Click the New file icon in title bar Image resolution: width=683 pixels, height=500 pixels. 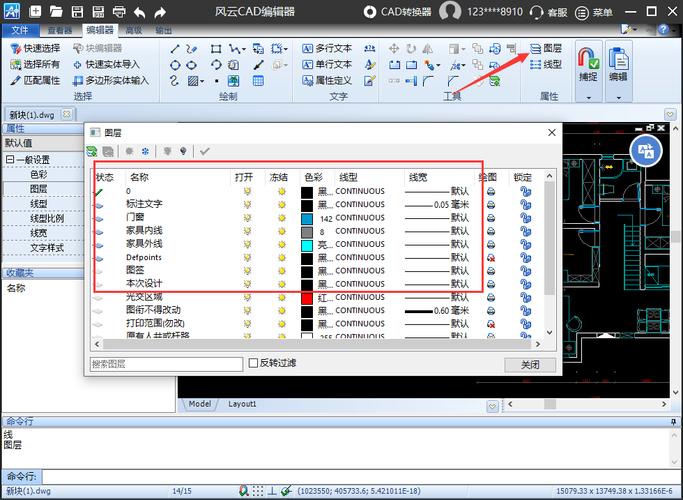tap(35, 11)
